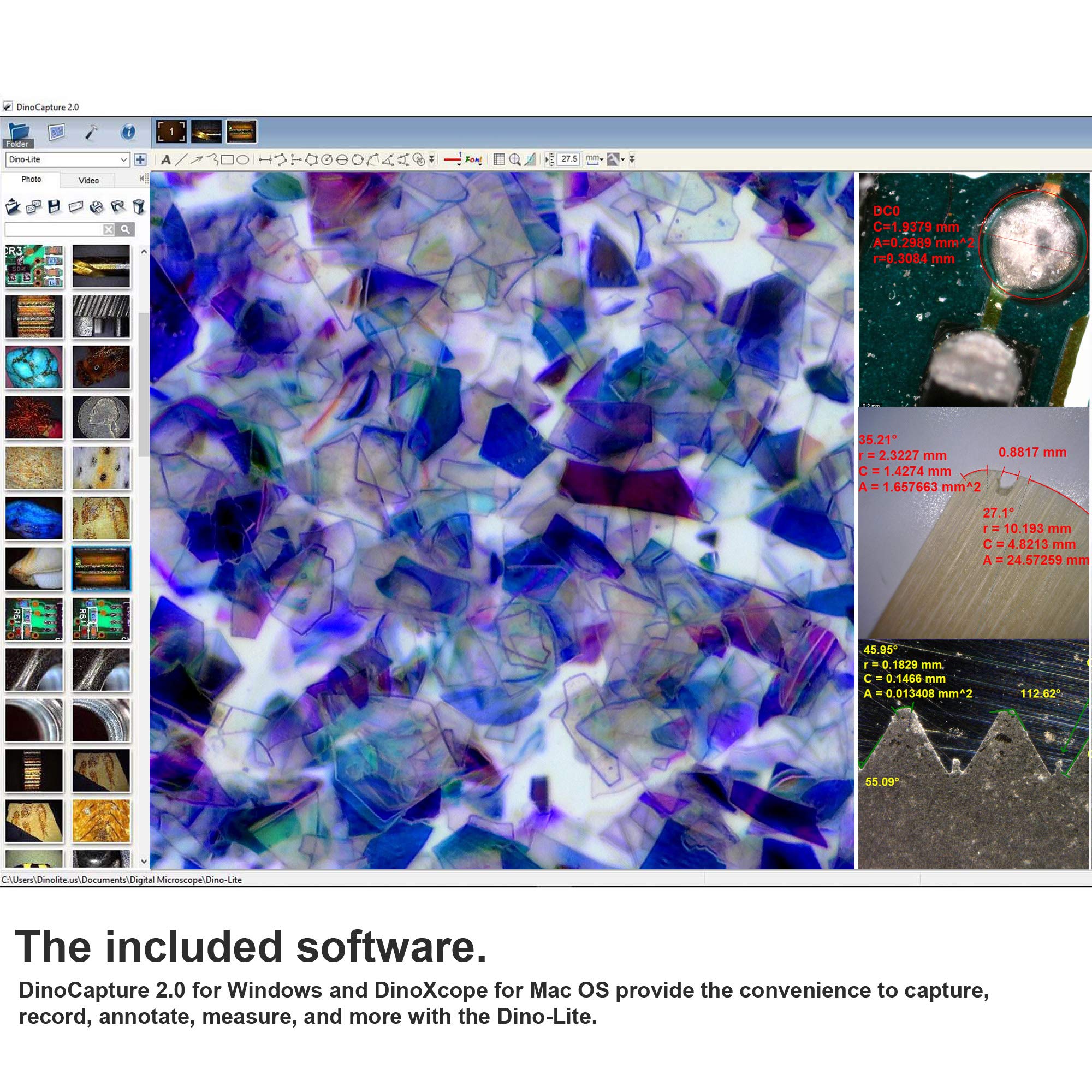The width and height of the screenshot is (1092, 1092).
Task: Open the magnifier tool in toolbar
Action: coord(514,160)
